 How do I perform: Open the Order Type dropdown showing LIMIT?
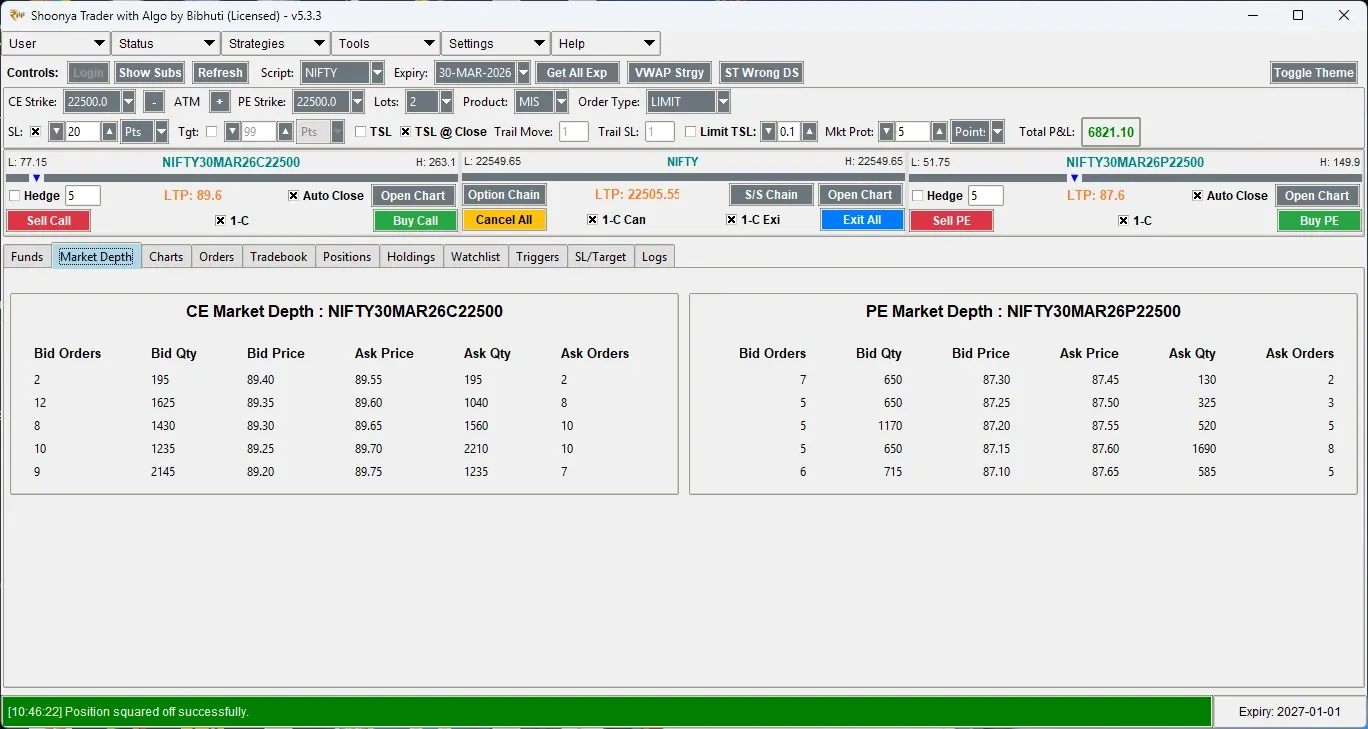[x=723, y=102]
